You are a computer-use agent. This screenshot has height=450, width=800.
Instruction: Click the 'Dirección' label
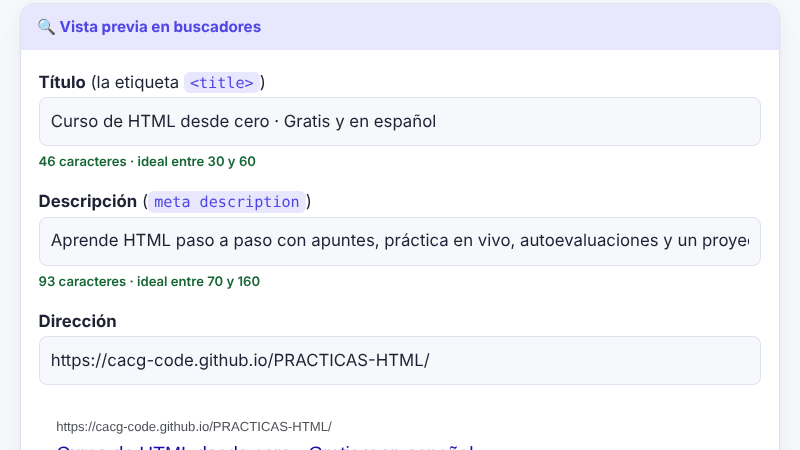click(x=78, y=321)
